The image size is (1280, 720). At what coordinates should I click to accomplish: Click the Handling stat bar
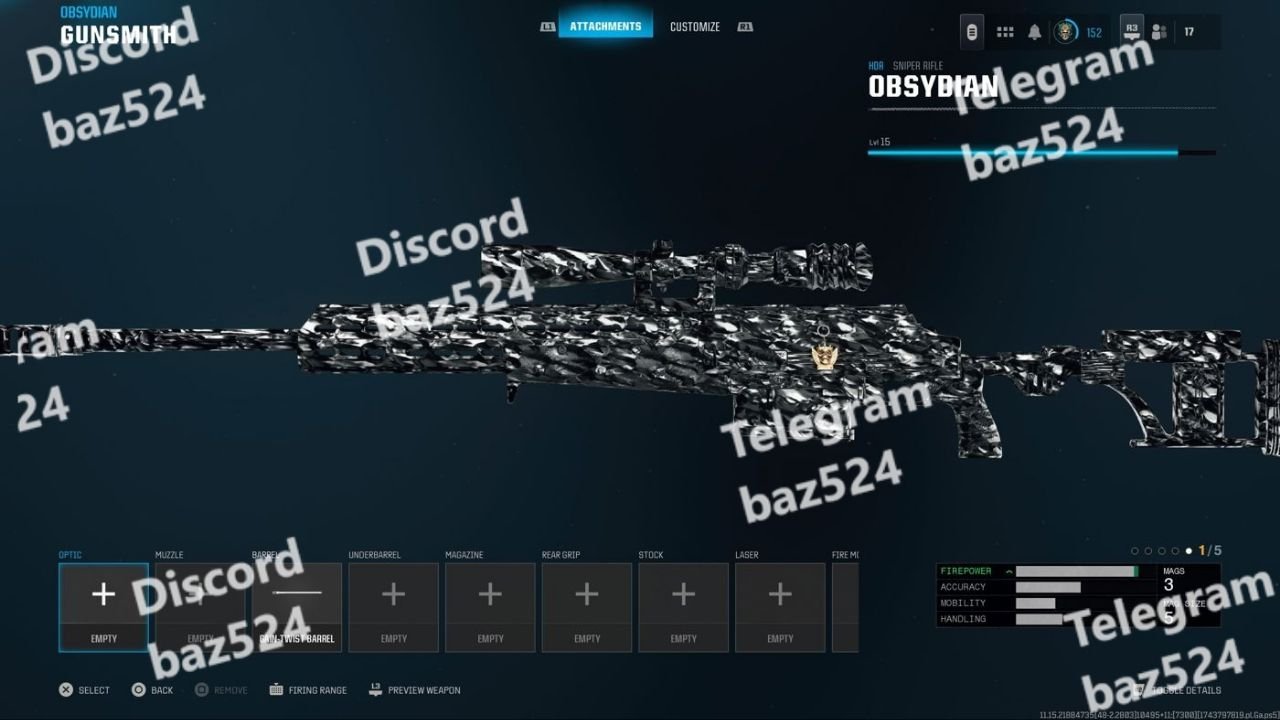pos(1039,619)
